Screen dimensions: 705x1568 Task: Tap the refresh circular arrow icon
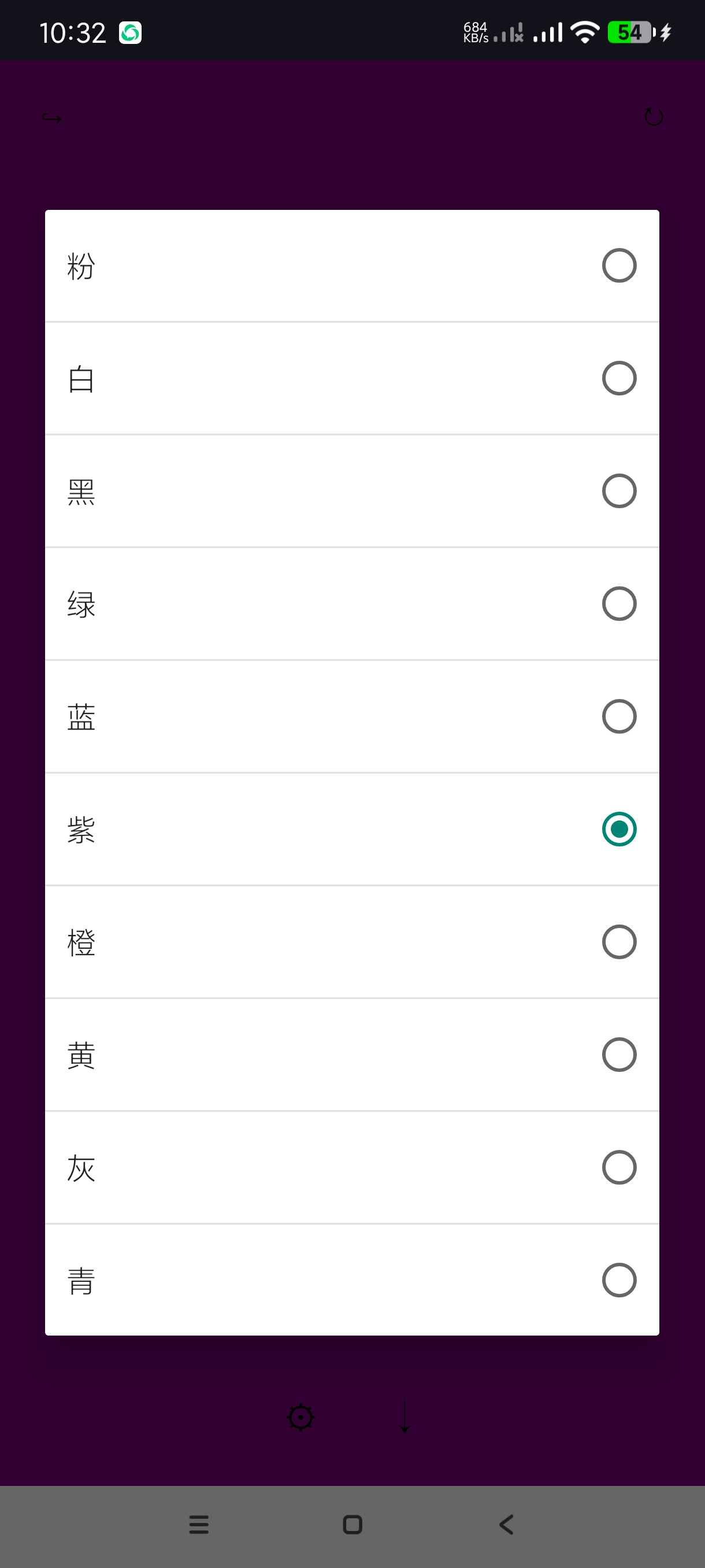tap(654, 117)
